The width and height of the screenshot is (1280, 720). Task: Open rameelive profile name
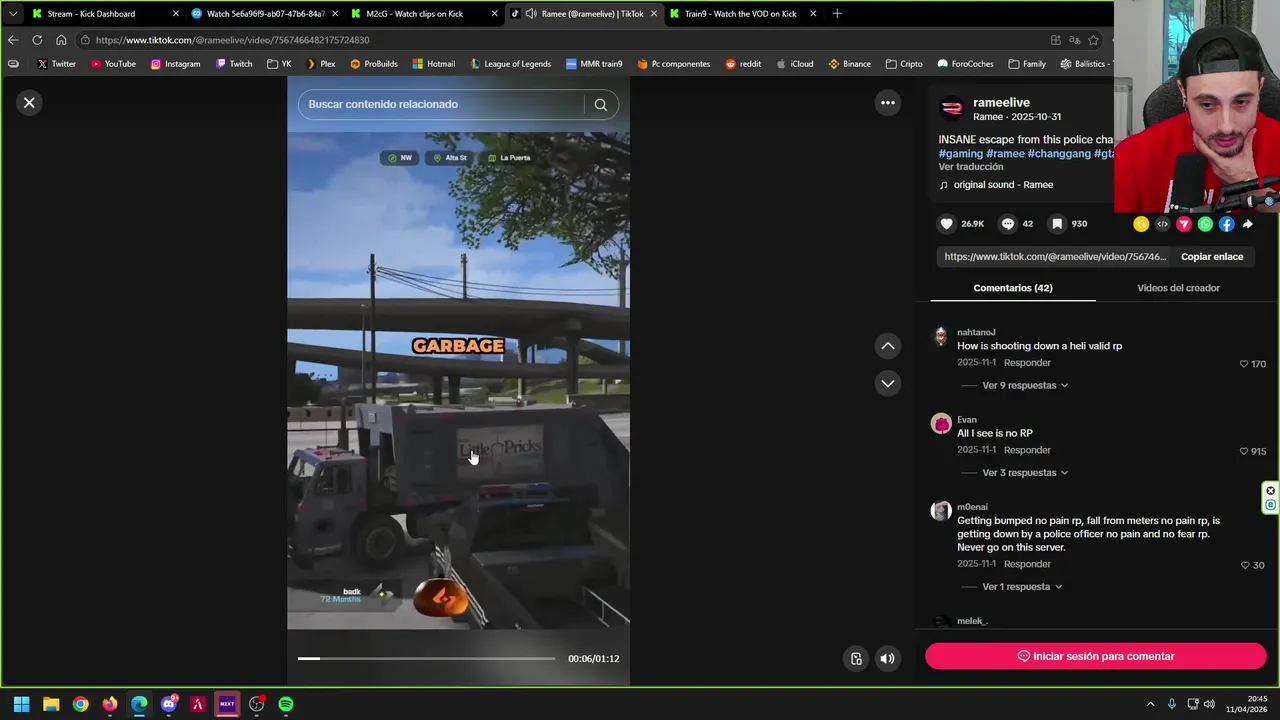(1001, 102)
